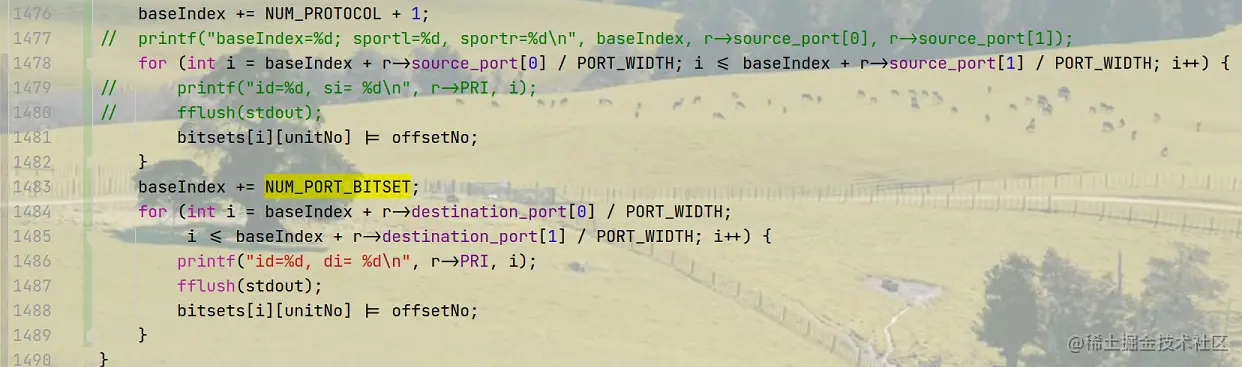This screenshot has width=1242, height=367.
Task: Select the highlighted NUM_PORT_BITSET identifier
Action: pos(337,187)
